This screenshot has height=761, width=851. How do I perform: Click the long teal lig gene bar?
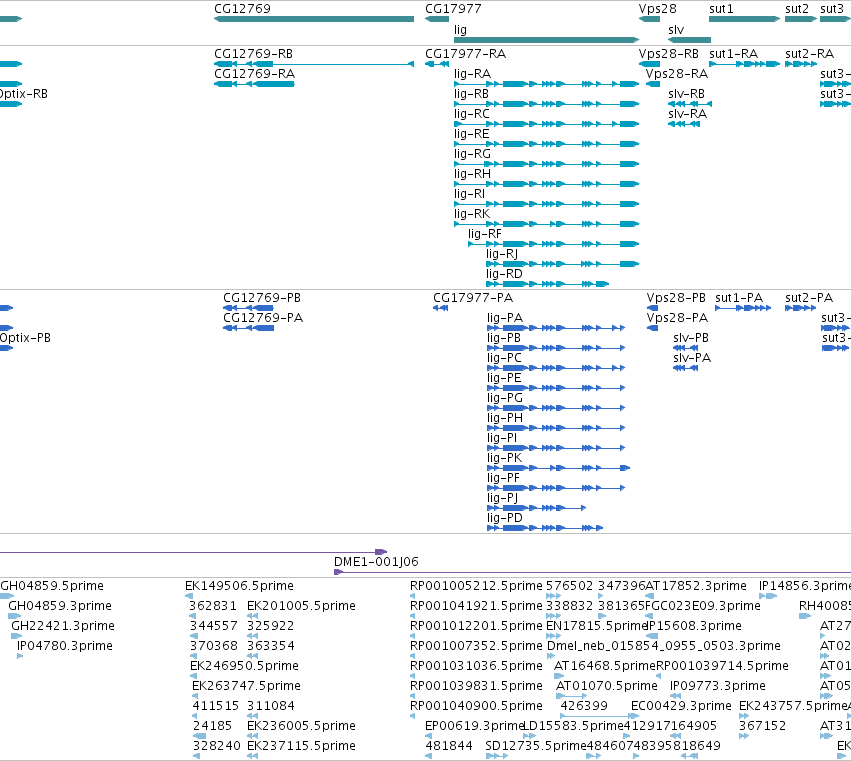547,40
